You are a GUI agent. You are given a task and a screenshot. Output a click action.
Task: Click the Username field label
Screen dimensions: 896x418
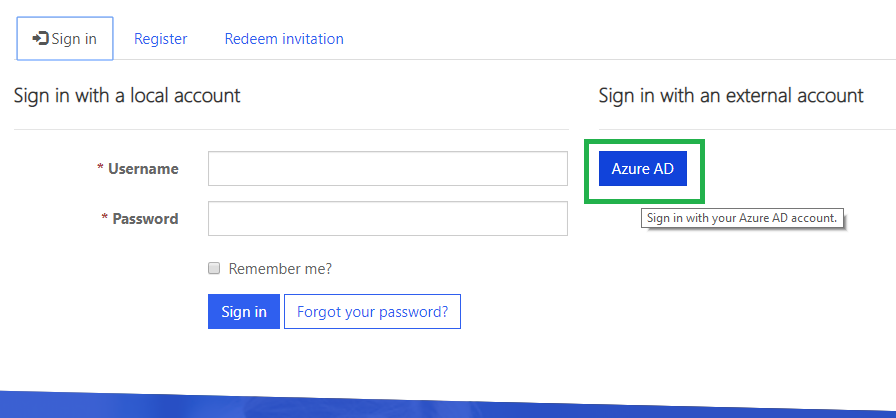pos(143,169)
